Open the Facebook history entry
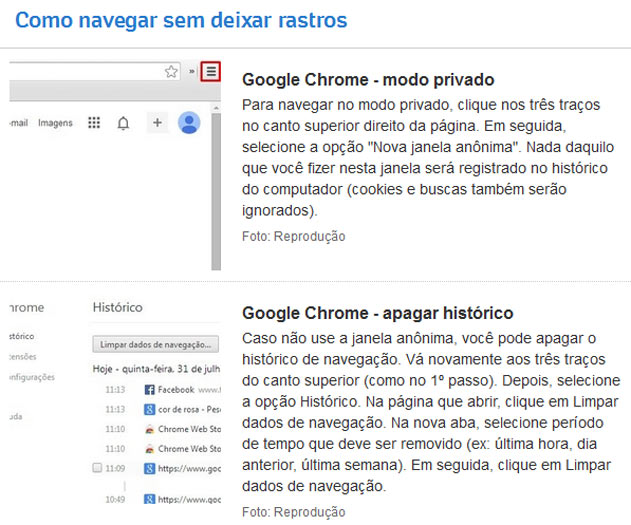This screenshot has width=631, height=525. pyautogui.click(x=176, y=389)
